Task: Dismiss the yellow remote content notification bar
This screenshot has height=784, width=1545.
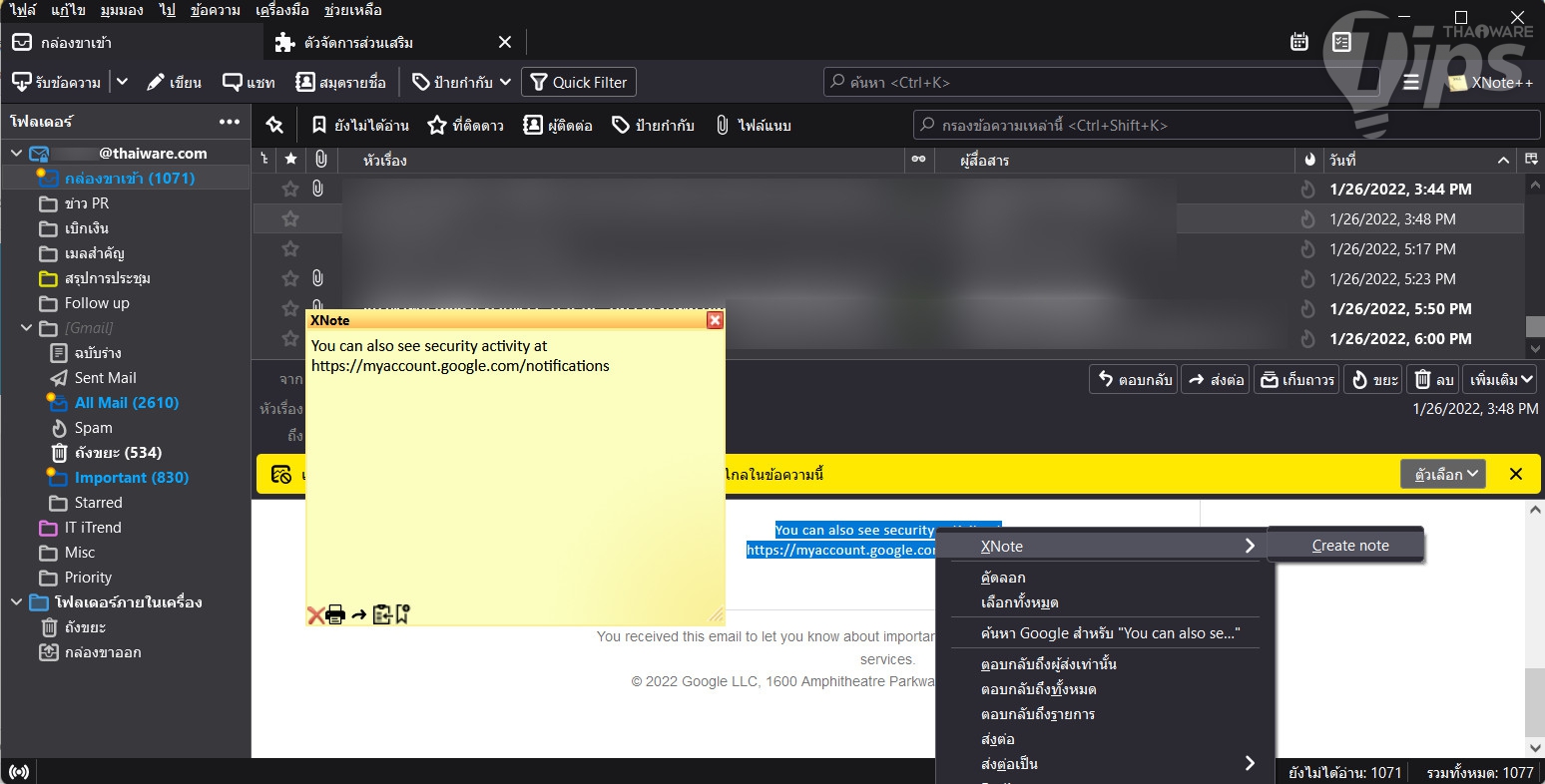Action: click(x=1516, y=474)
